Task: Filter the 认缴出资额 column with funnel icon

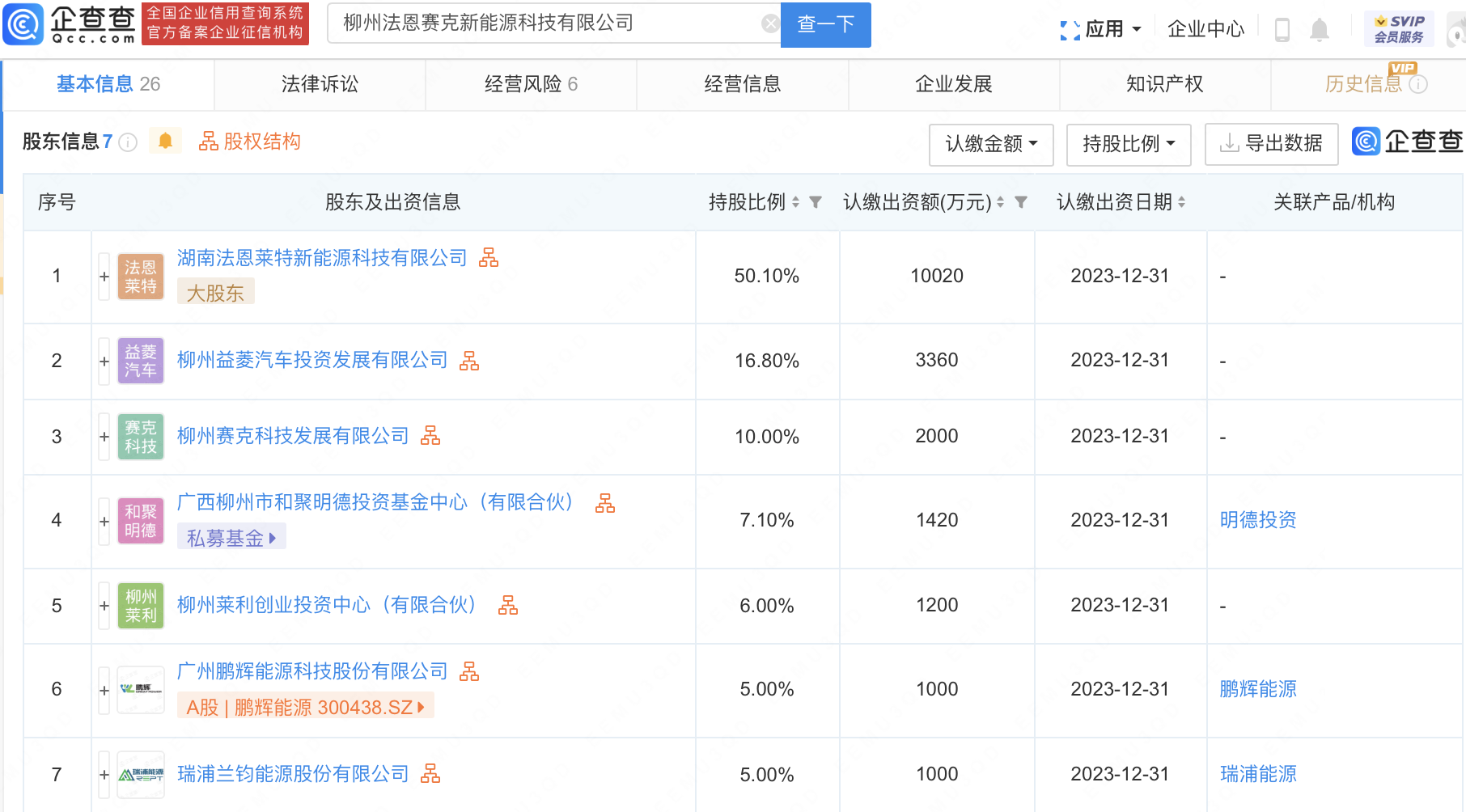Action: (x=1021, y=202)
